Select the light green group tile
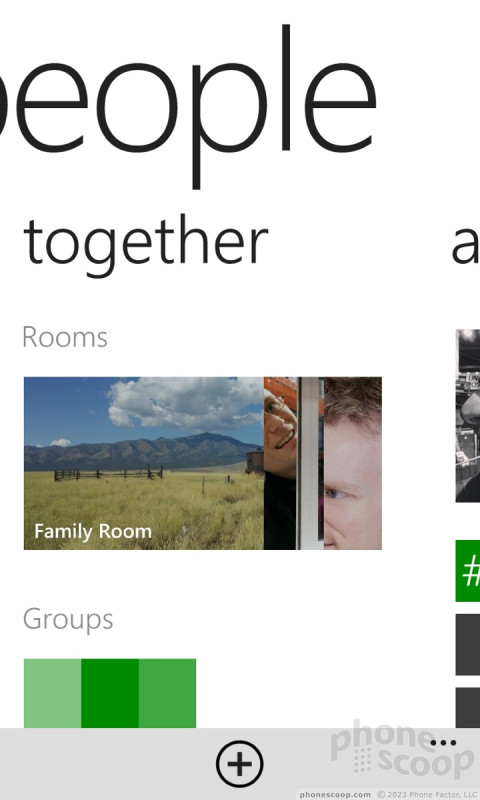This screenshot has width=480, height=800. point(53,693)
